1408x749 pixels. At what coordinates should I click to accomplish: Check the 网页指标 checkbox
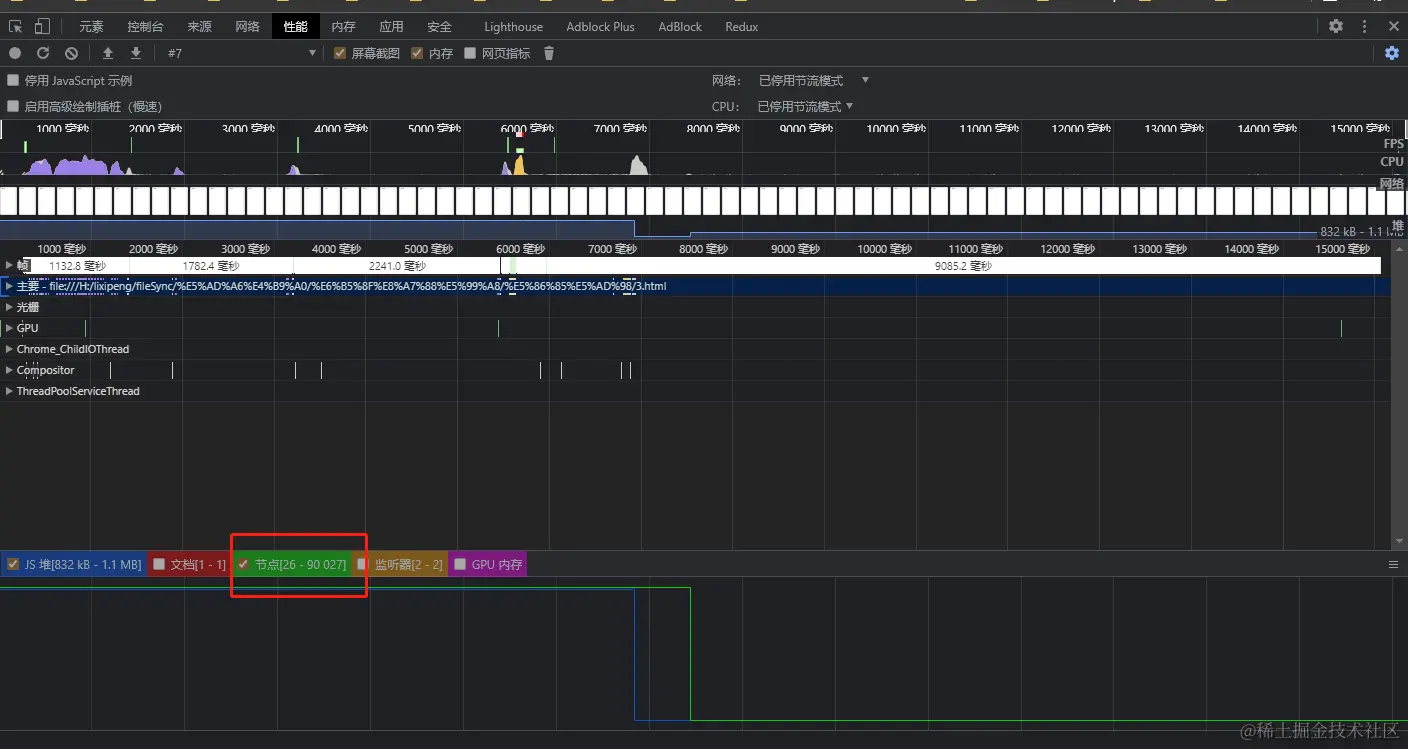470,53
